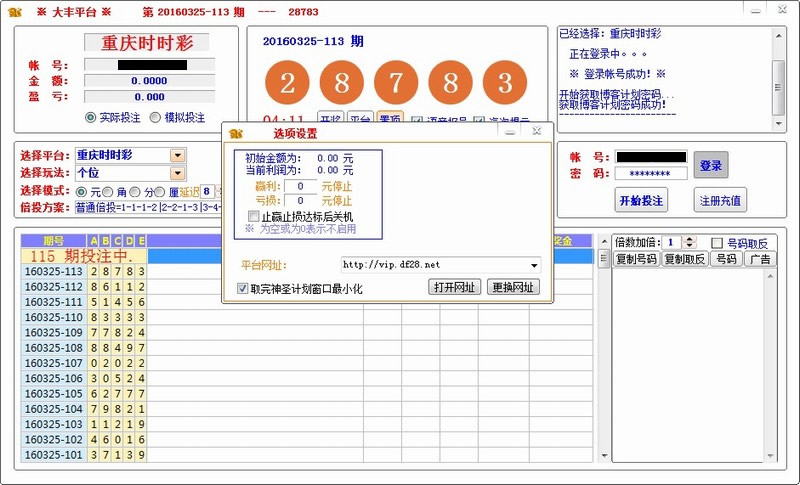Click the 号码 button
800x485 pixels.
coord(726,259)
